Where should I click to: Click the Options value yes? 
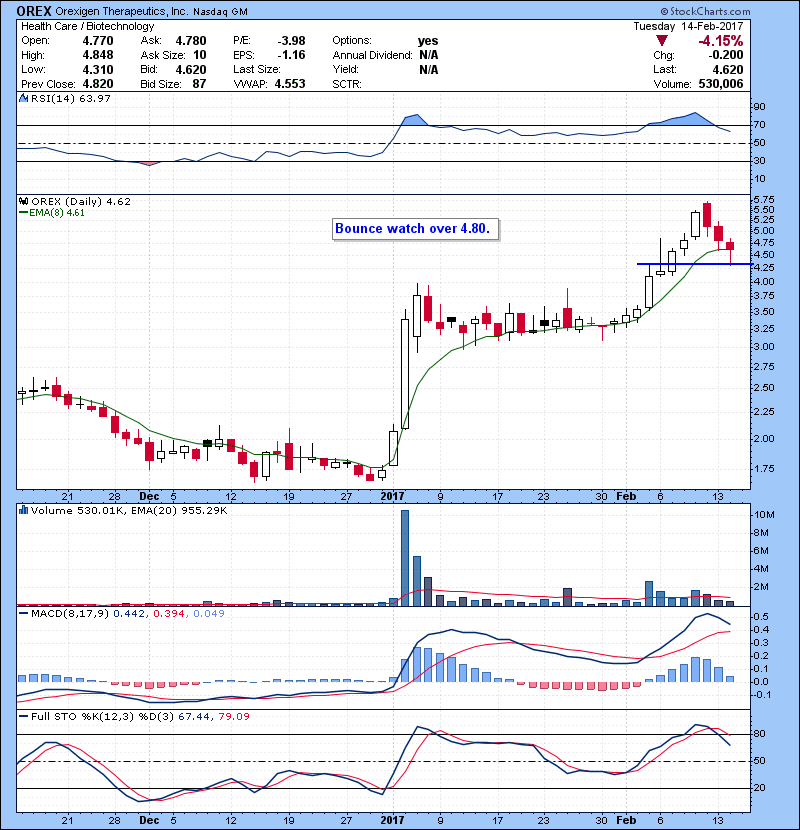click(428, 41)
